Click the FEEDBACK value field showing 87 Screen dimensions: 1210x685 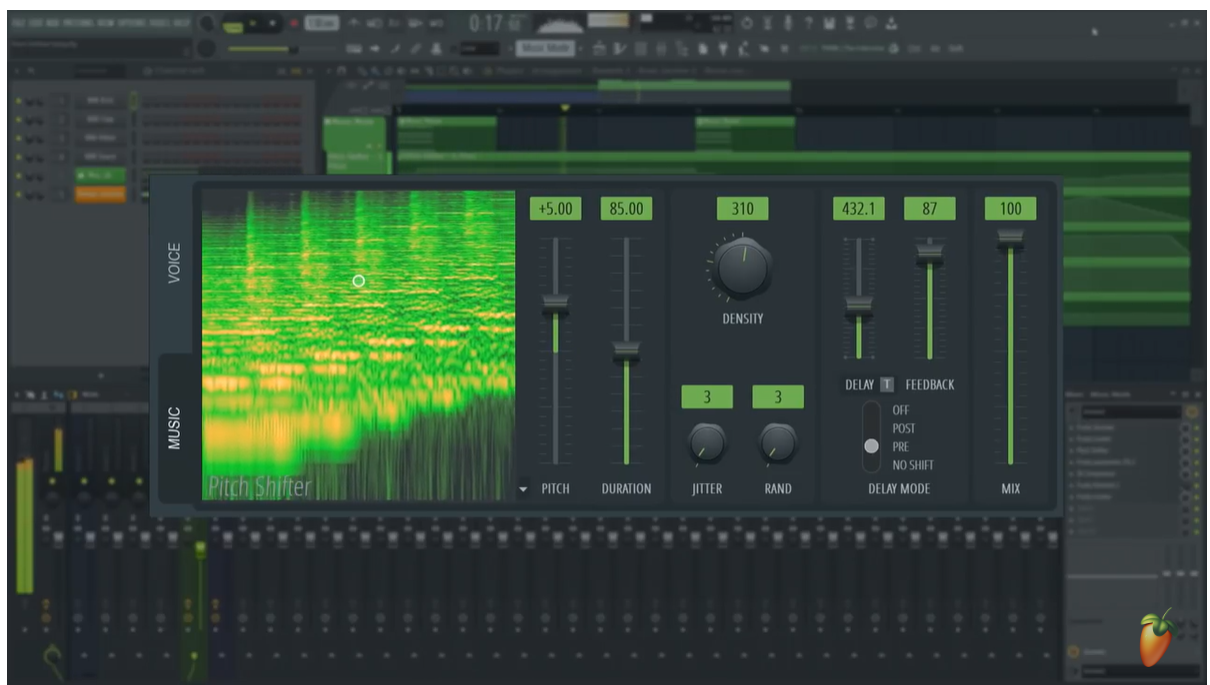pyautogui.click(x=930, y=209)
